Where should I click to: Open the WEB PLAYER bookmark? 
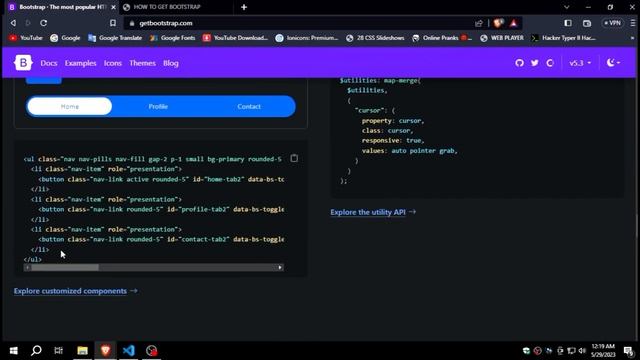pyautogui.click(x=502, y=38)
